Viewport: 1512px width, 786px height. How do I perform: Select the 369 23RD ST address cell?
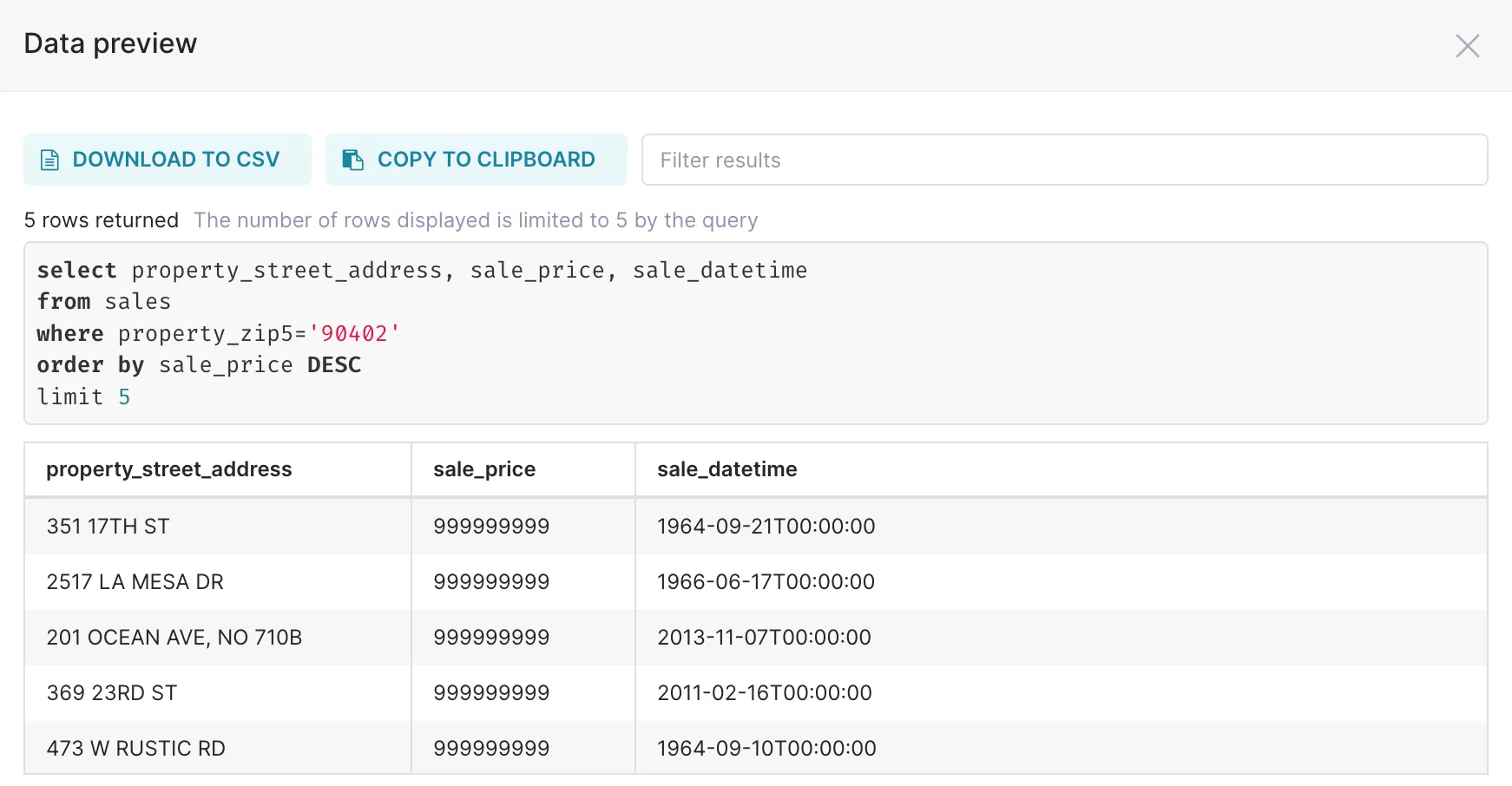112,693
